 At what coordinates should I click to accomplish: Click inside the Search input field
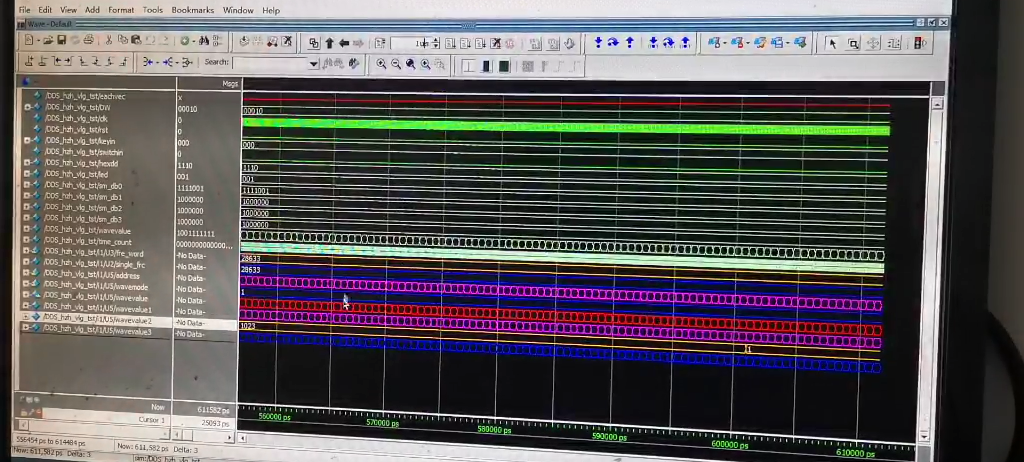tap(270, 63)
